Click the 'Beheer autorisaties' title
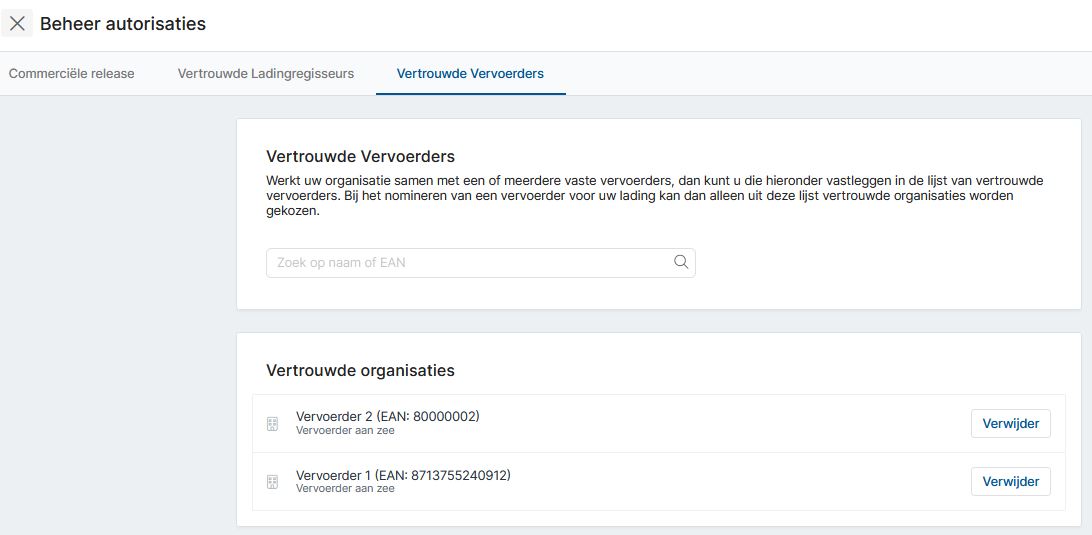Viewport: 1092px width, 535px height. 123,24
